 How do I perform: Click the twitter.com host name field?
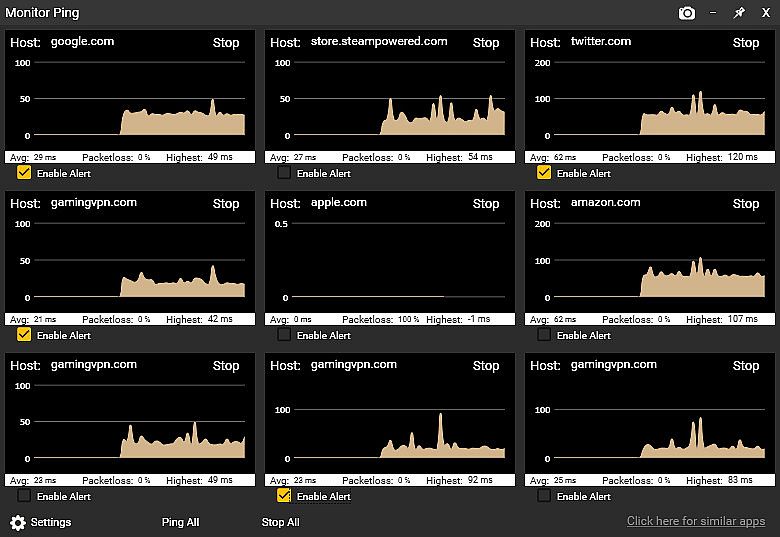[x=601, y=42]
